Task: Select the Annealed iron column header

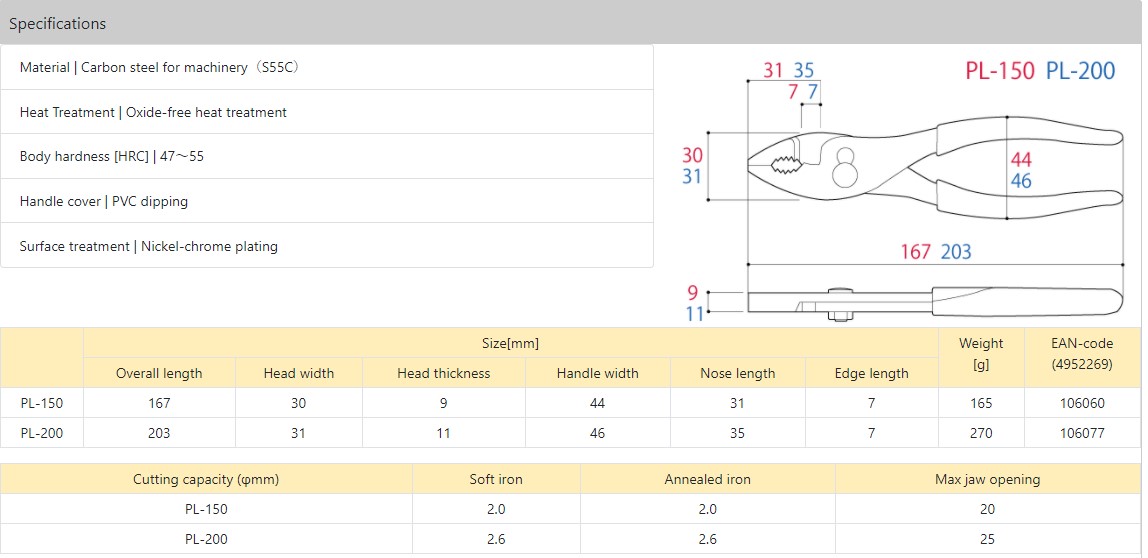Action: tap(707, 479)
